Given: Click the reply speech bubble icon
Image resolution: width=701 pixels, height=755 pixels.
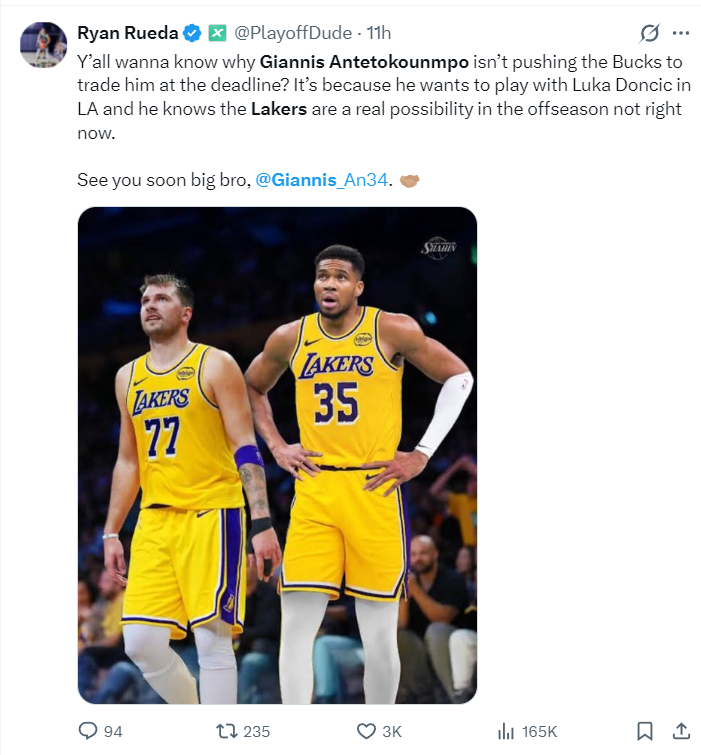Looking at the screenshot, I should pyautogui.click(x=87, y=731).
